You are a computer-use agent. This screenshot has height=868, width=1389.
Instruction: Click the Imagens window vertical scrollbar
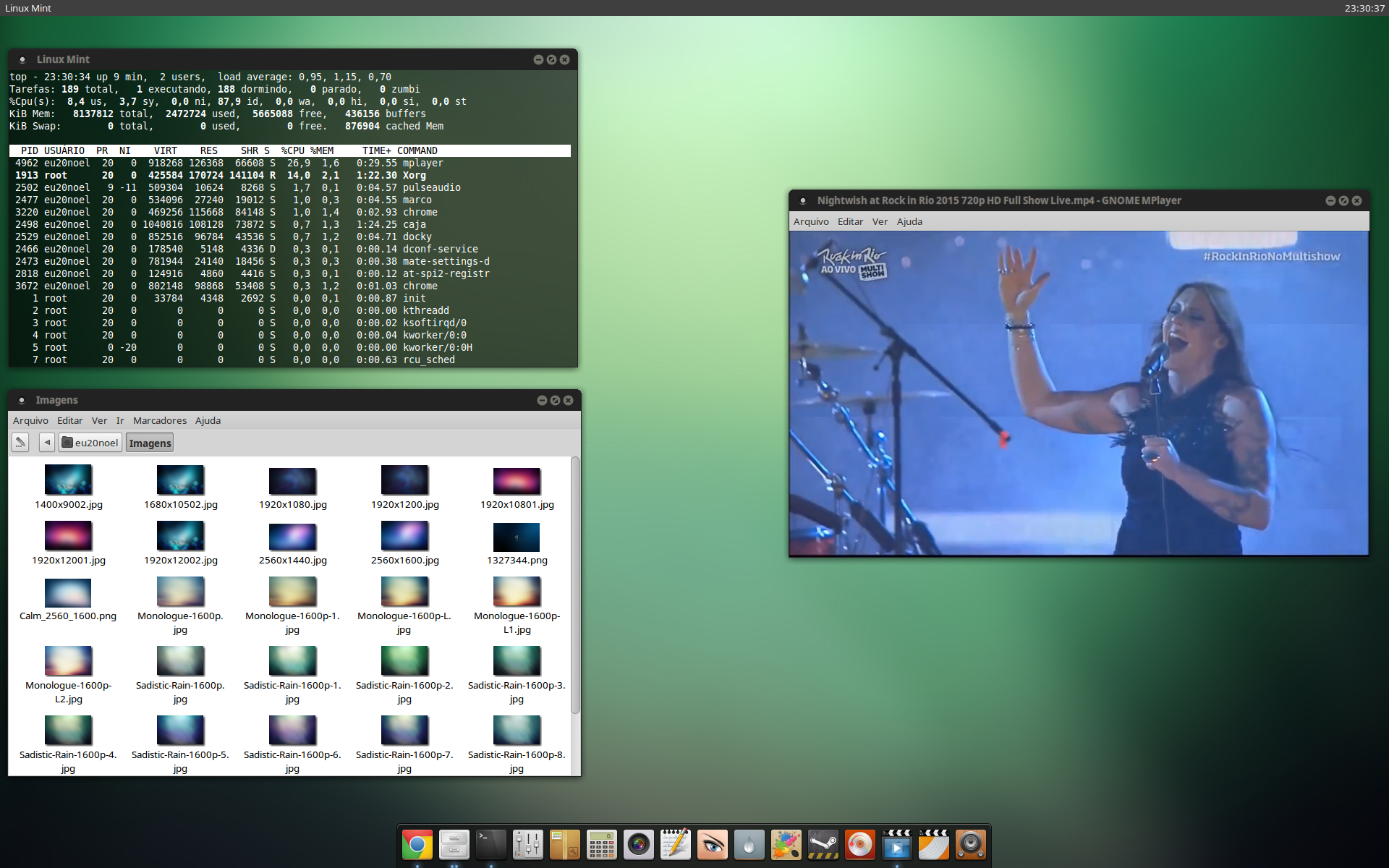[575, 584]
